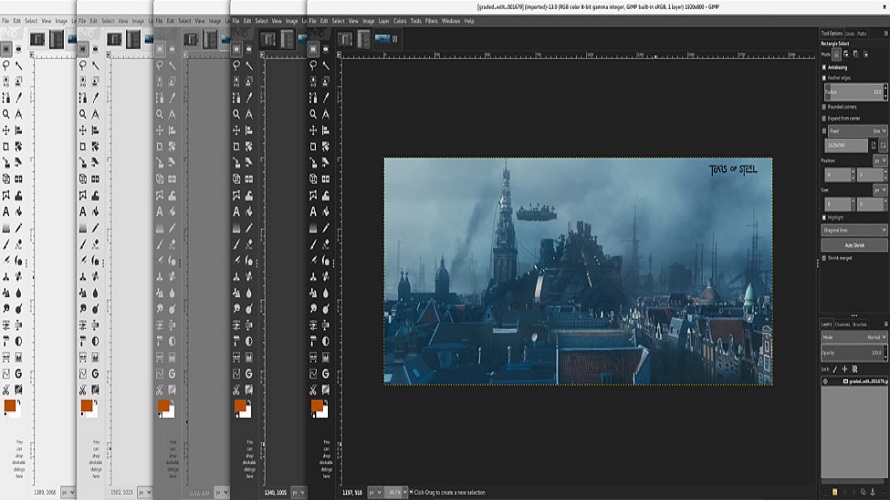890x500 pixels.
Task: Open the Position unit px dropdown
Action: [x=879, y=160]
